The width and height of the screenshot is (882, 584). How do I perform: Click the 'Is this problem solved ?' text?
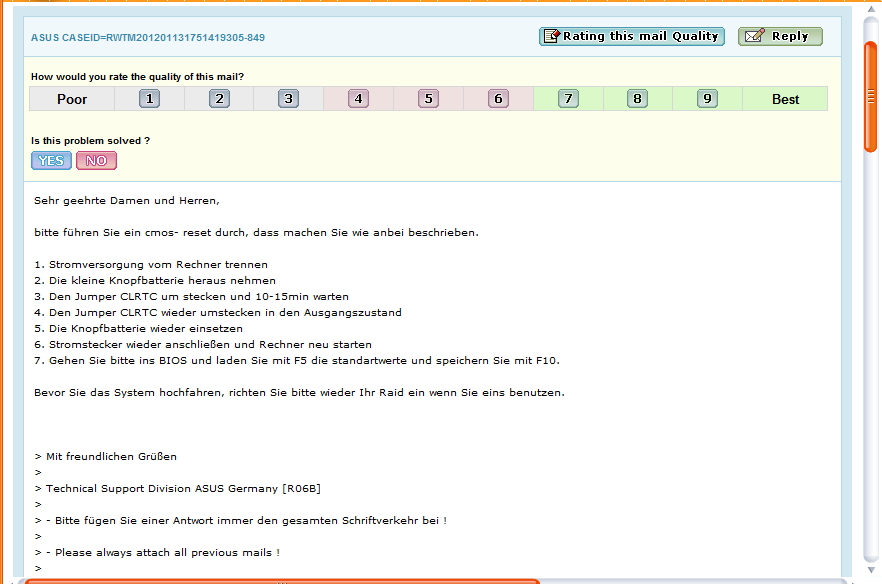coord(90,141)
